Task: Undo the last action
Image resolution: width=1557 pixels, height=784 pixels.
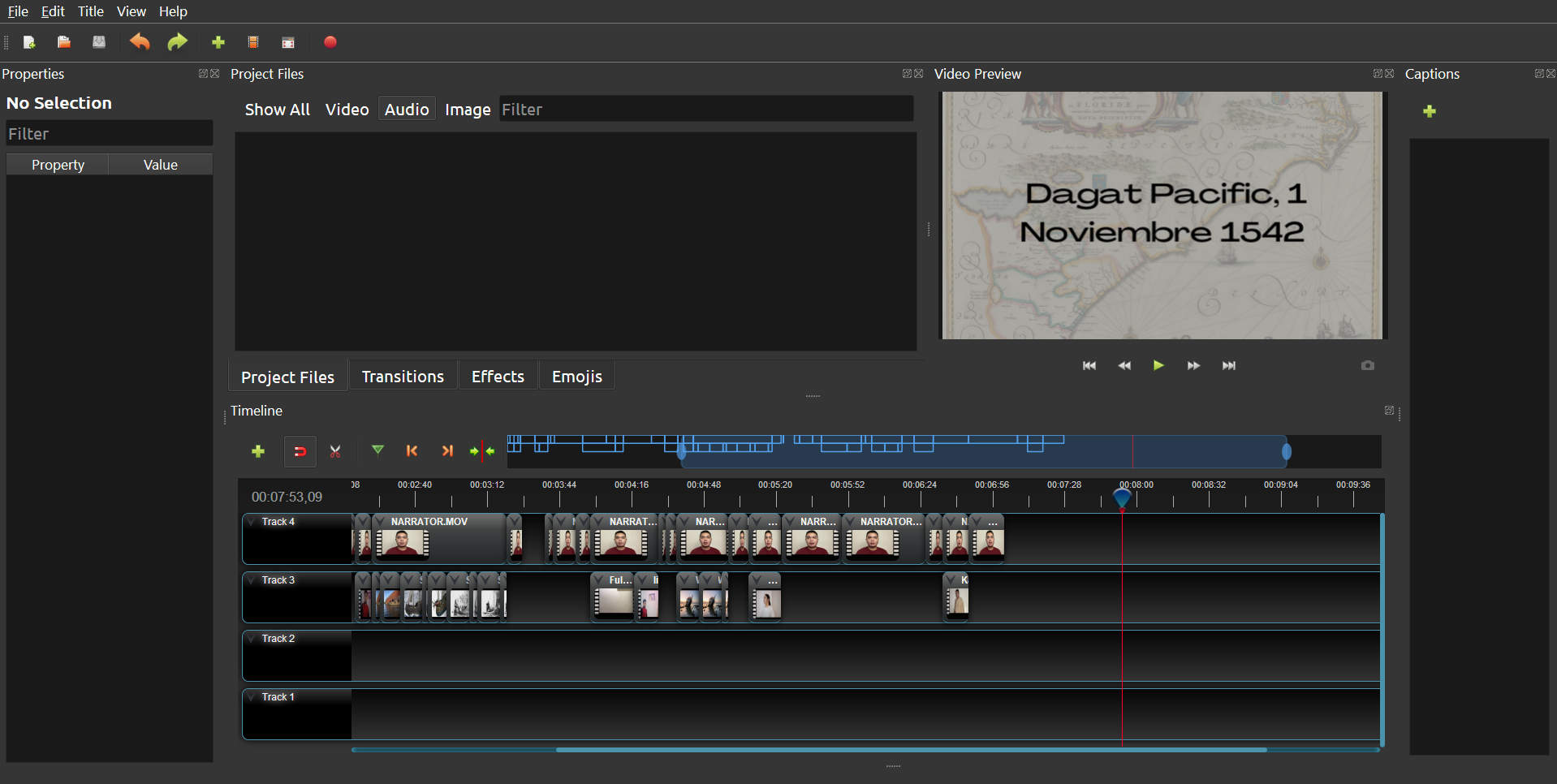Action: pyautogui.click(x=139, y=42)
